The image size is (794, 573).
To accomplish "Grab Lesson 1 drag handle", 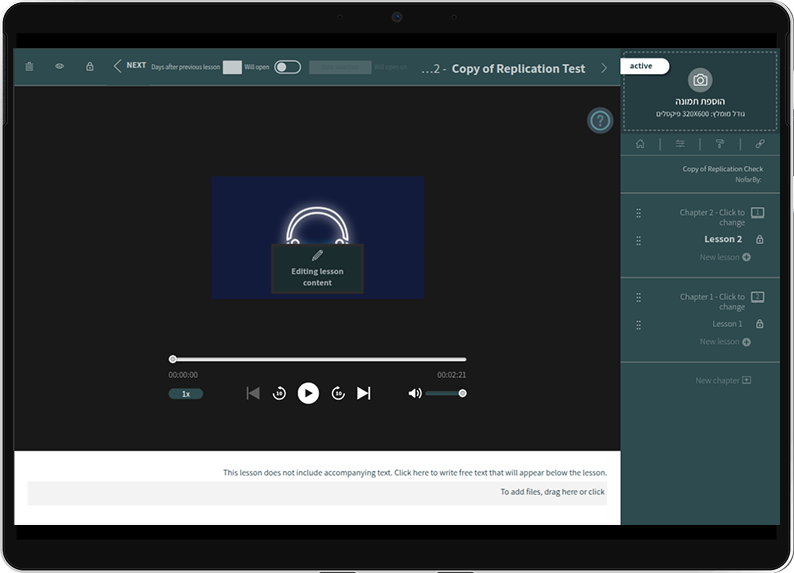I will tap(638, 325).
